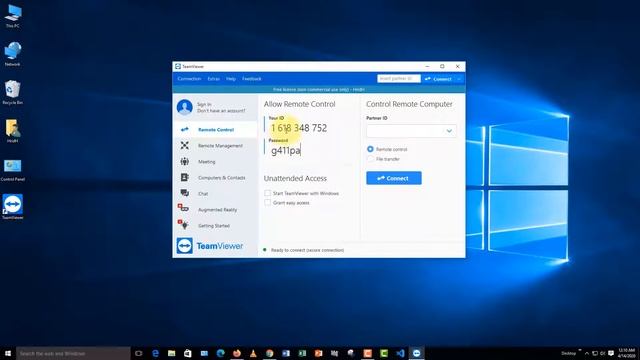Open File Explorer from the taskbar

pos(171,353)
